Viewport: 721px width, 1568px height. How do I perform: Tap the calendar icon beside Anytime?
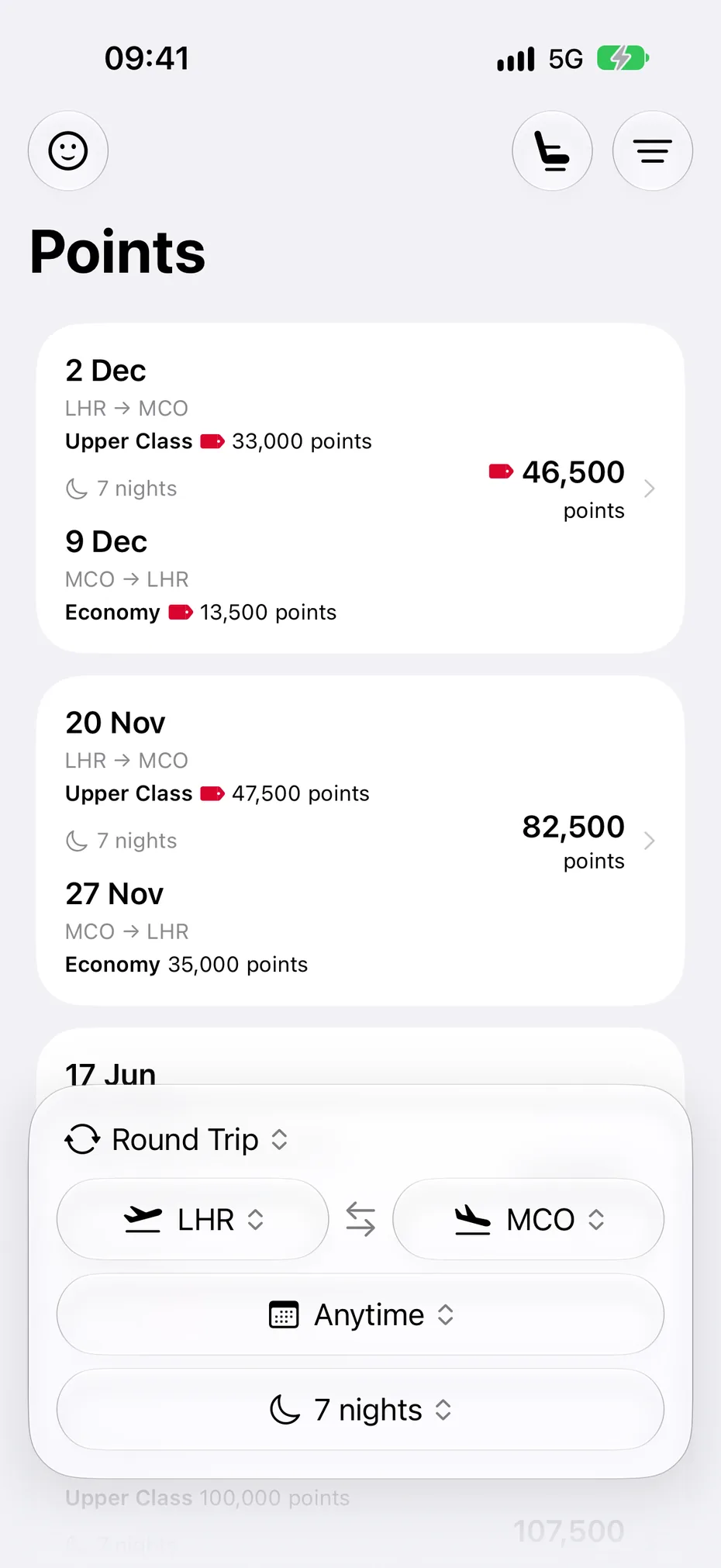pyautogui.click(x=284, y=1314)
